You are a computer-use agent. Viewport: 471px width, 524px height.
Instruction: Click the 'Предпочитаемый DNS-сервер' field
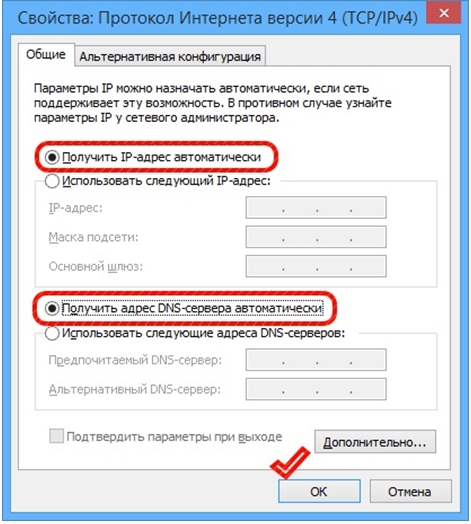coord(316,360)
